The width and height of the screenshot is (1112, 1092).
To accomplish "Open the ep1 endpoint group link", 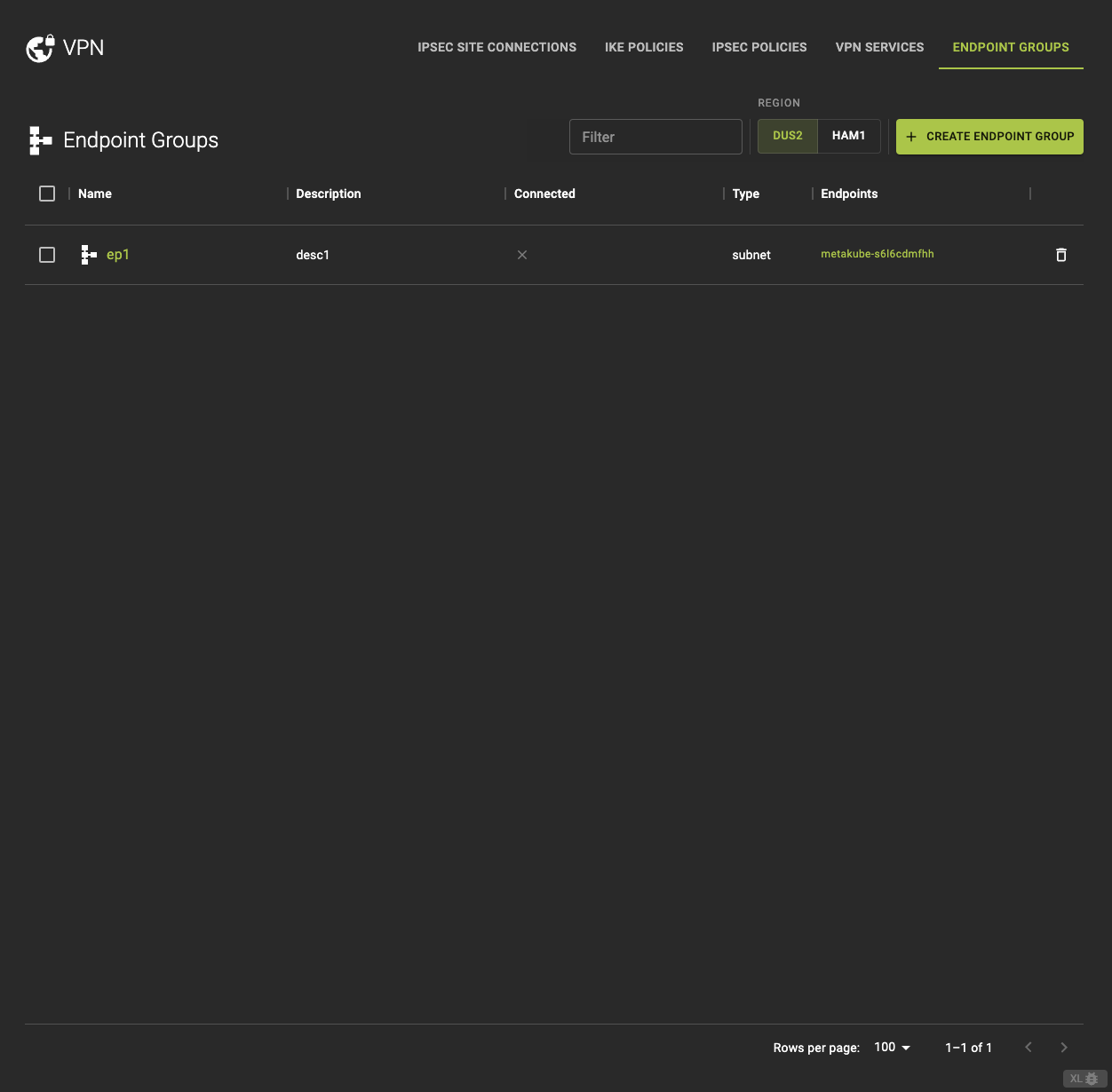I will click(x=118, y=255).
